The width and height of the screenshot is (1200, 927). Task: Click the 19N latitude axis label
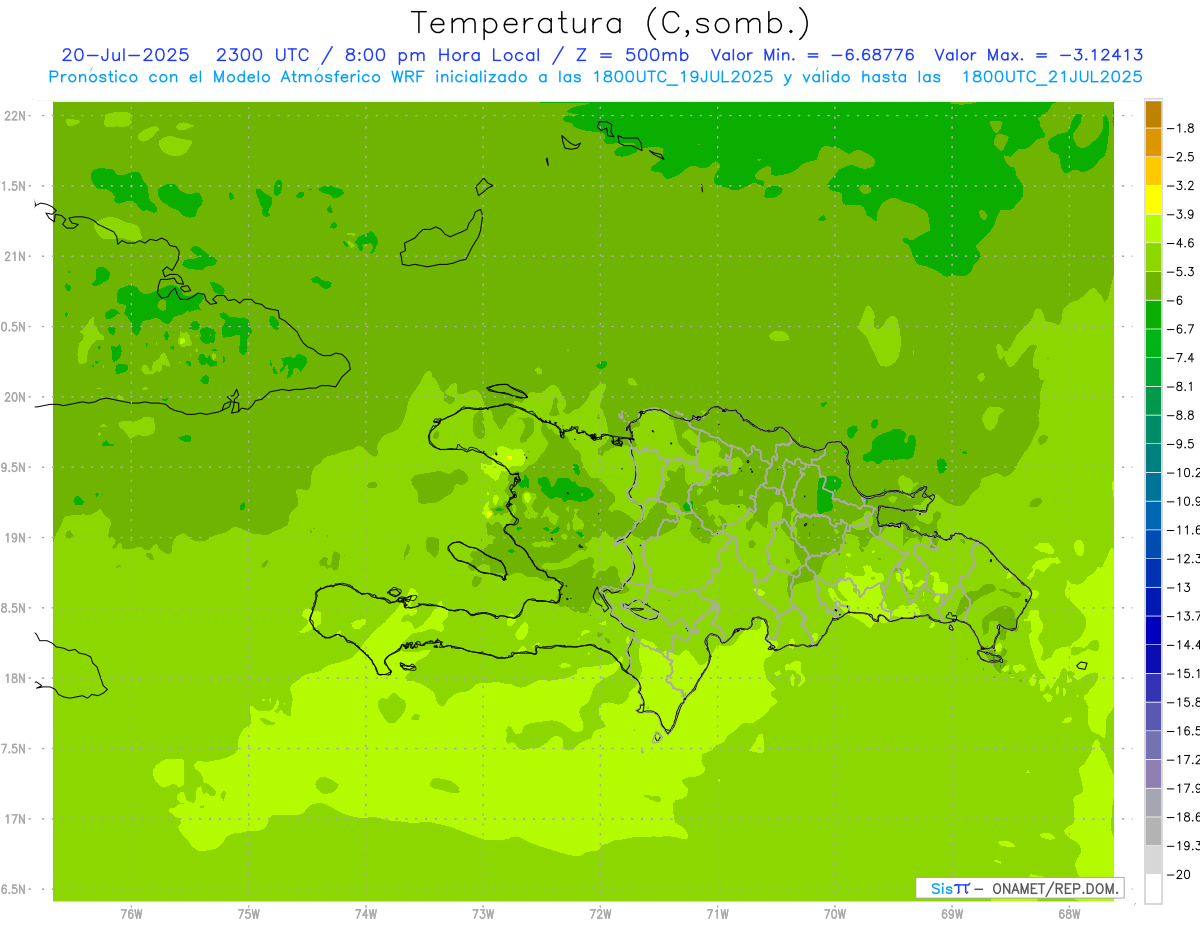pyautogui.click(x=16, y=538)
